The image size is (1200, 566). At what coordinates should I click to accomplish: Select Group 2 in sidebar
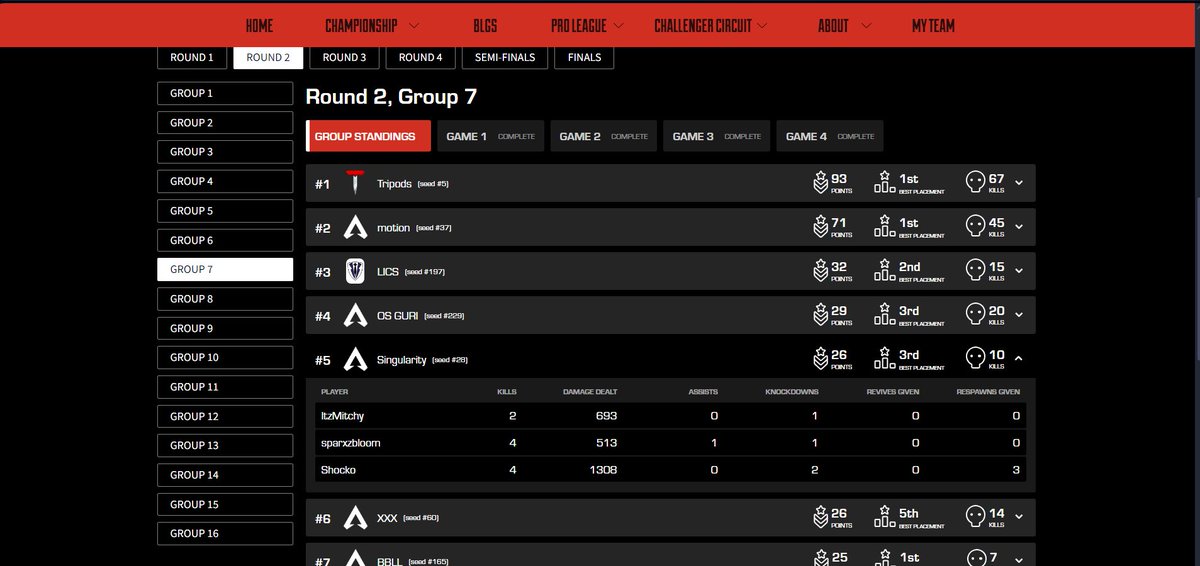225,123
